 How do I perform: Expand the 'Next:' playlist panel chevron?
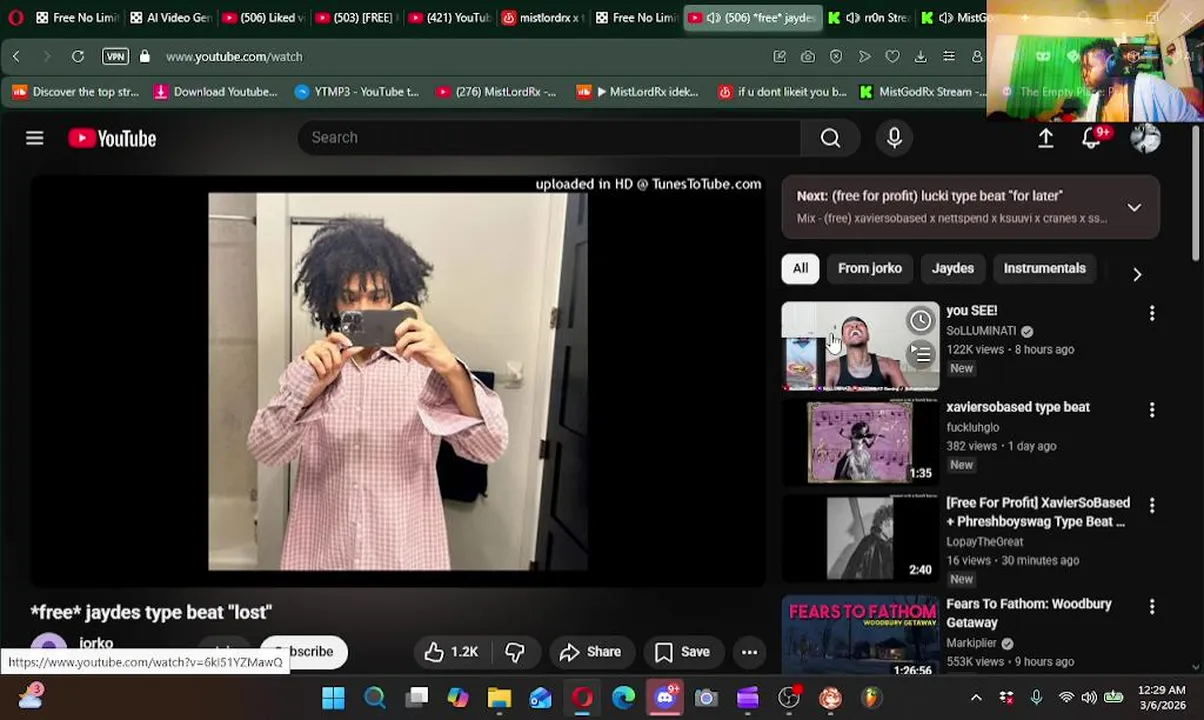pyautogui.click(x=1134, y=207)
